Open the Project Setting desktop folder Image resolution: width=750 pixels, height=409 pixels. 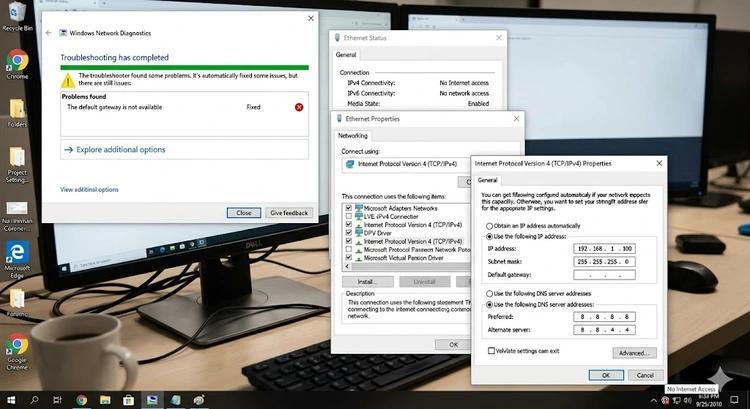17,165
